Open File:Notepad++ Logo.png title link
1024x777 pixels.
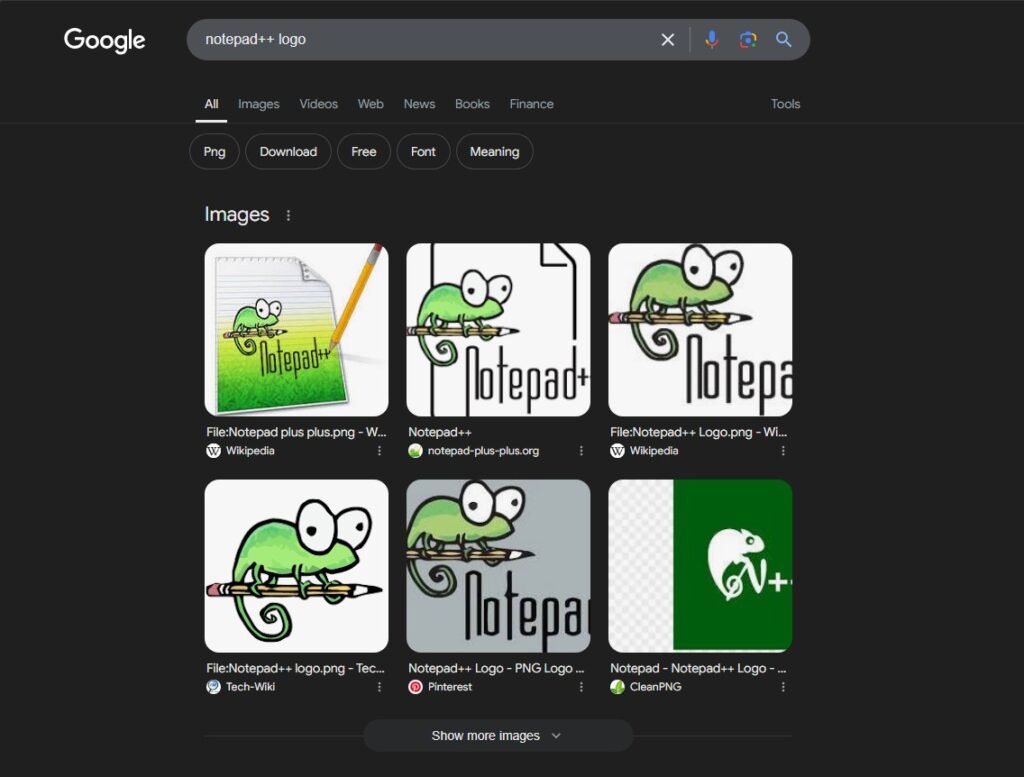[698, 432]
